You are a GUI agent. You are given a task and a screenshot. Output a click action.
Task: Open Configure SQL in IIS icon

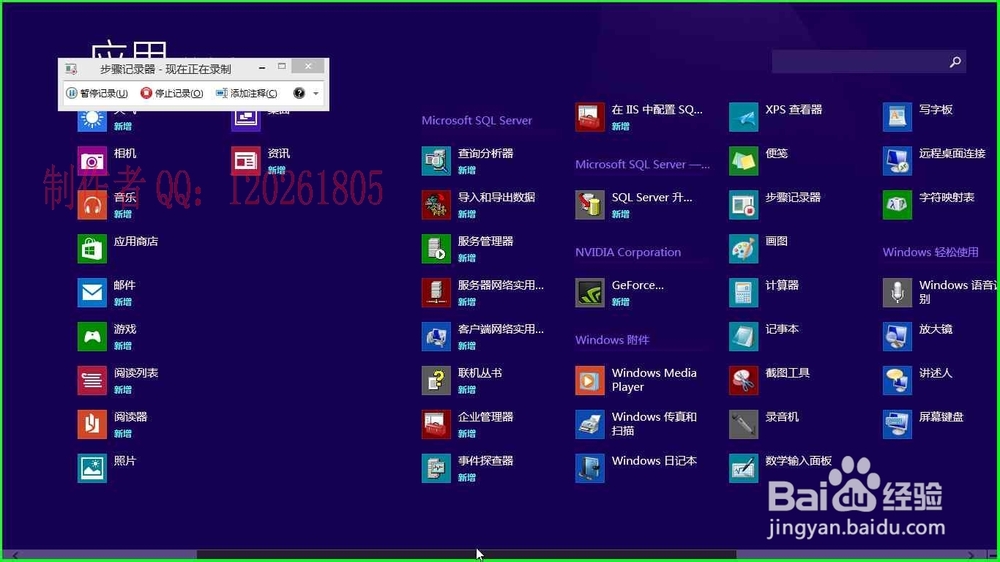590,117
